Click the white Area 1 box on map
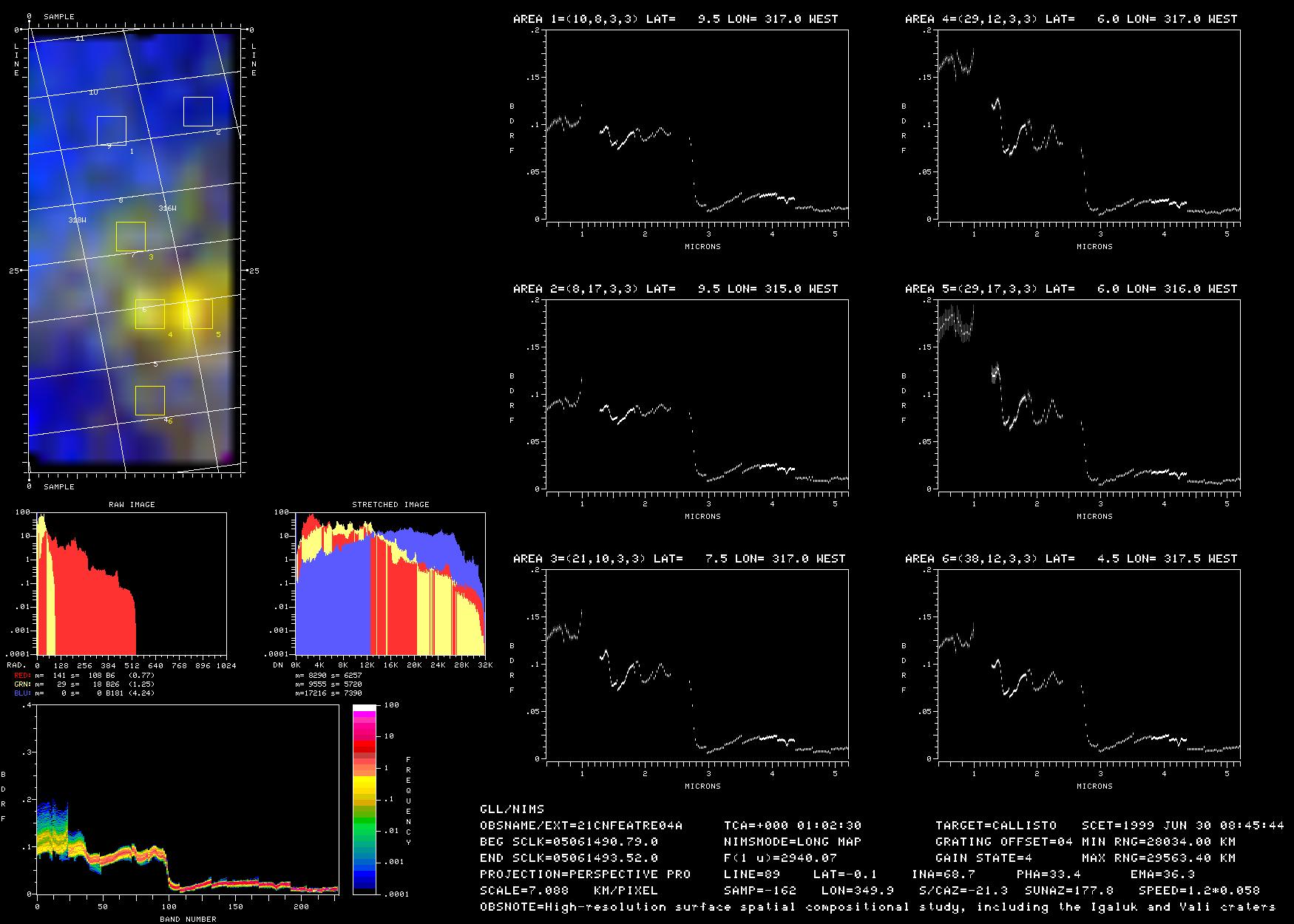This screenshot has height=924, width=1294. pos(112,131)
